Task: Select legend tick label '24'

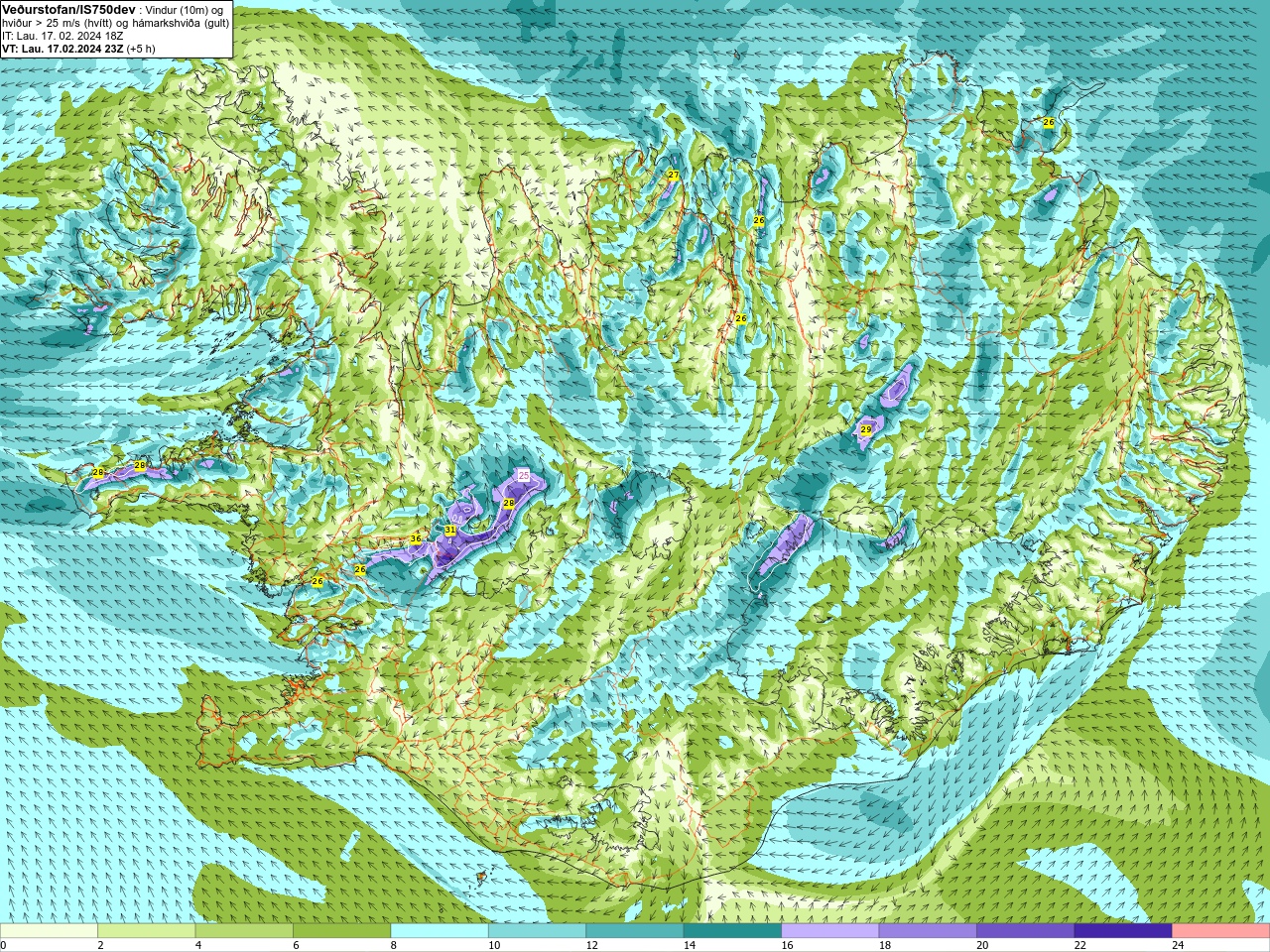Action: tap(1178, 945)
